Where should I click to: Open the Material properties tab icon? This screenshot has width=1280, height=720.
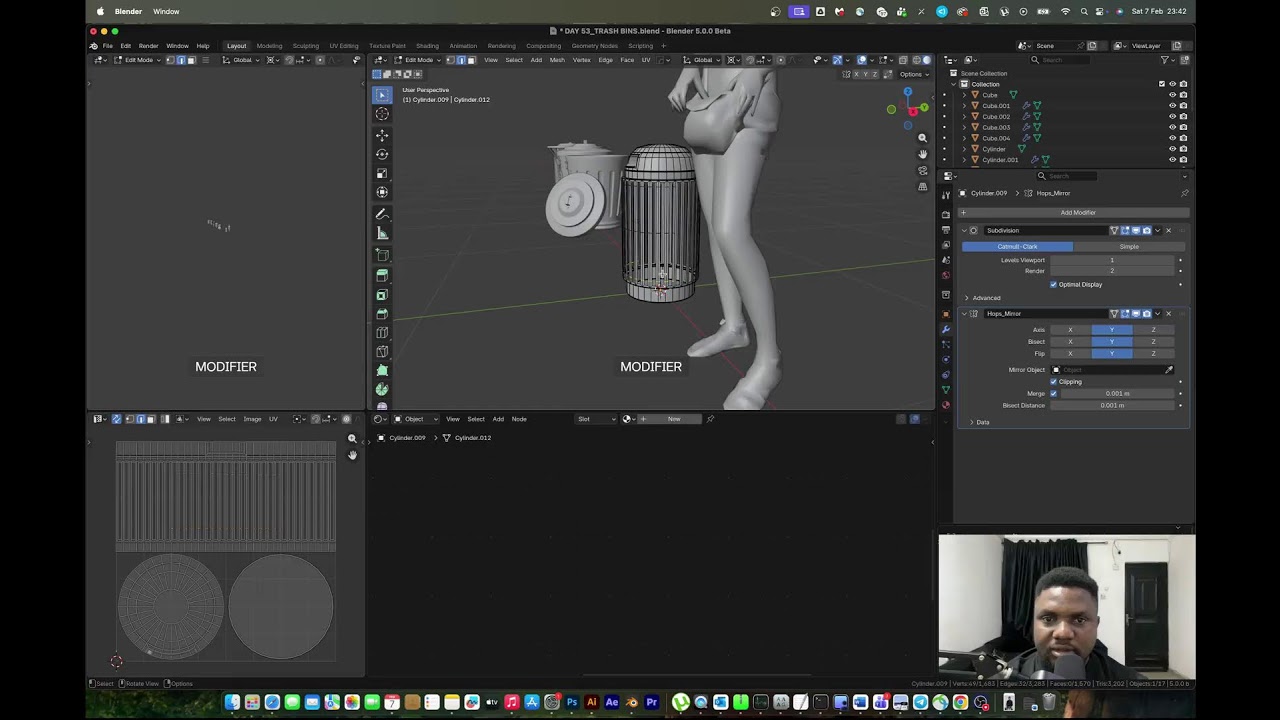coord(946,405)
